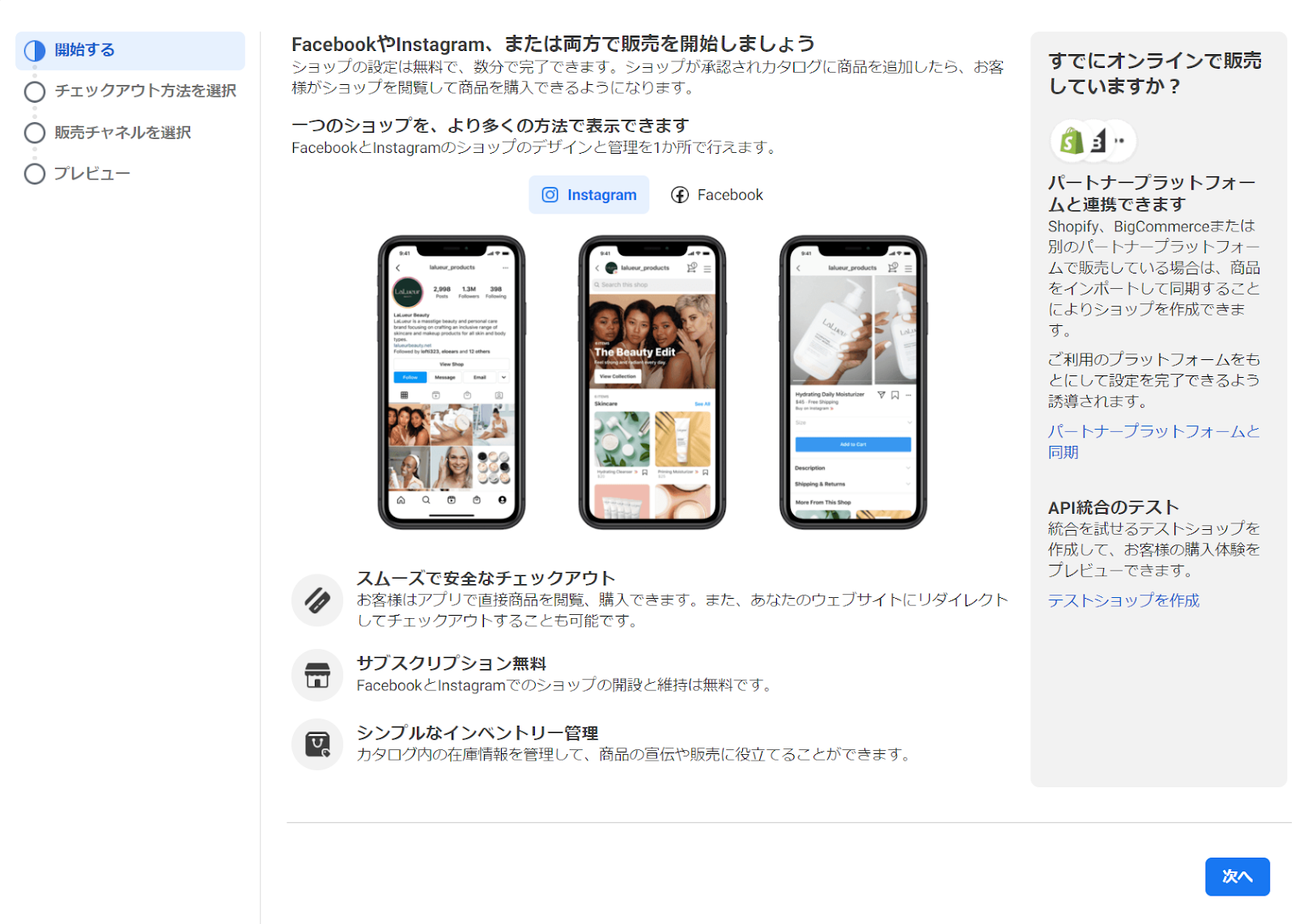Viewport: 1295px width, 924px height.
Task: Switch to the Instagram preview tab
Action: click(589, 195)
